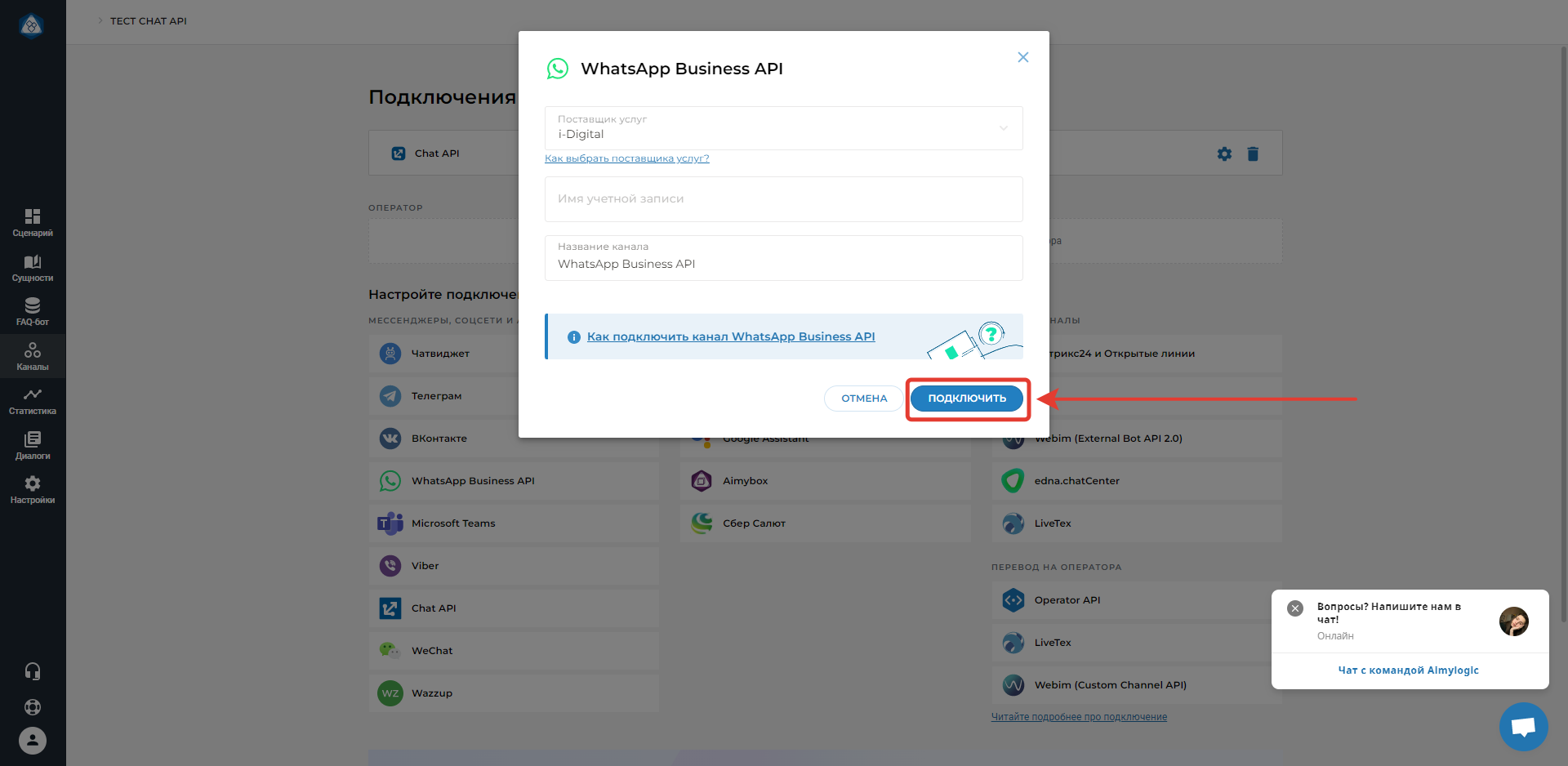Screen dimensions: 1568x766
Task: Select LiveTex above the Перевод на оператора heading
Action: tap(1137, 523)
